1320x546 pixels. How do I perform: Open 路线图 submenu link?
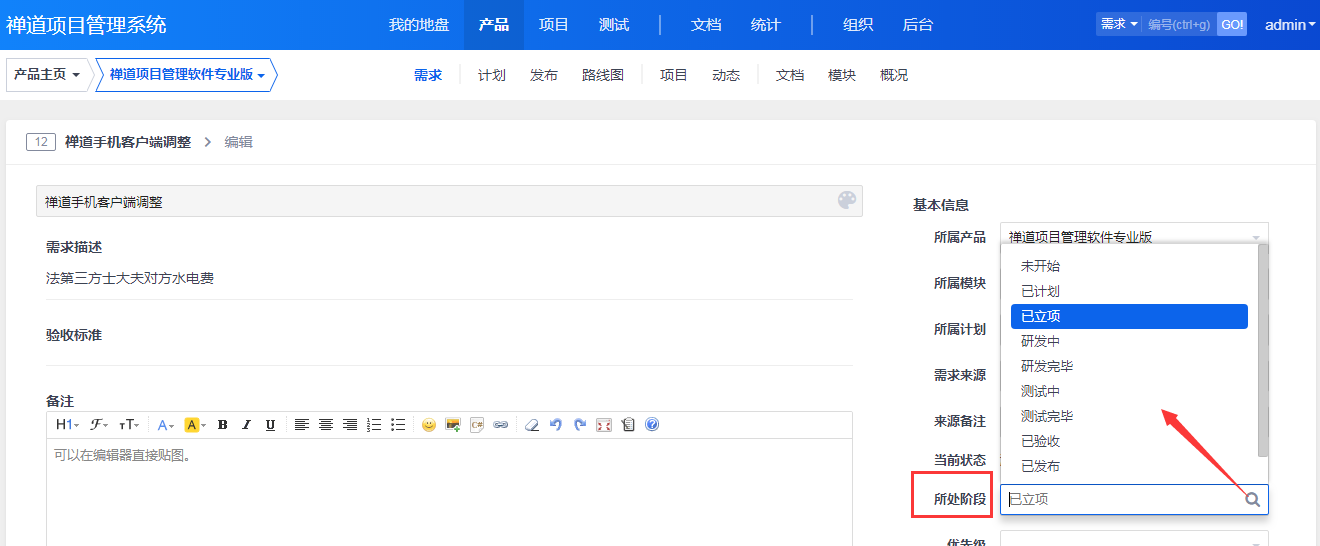click(603, 75)
